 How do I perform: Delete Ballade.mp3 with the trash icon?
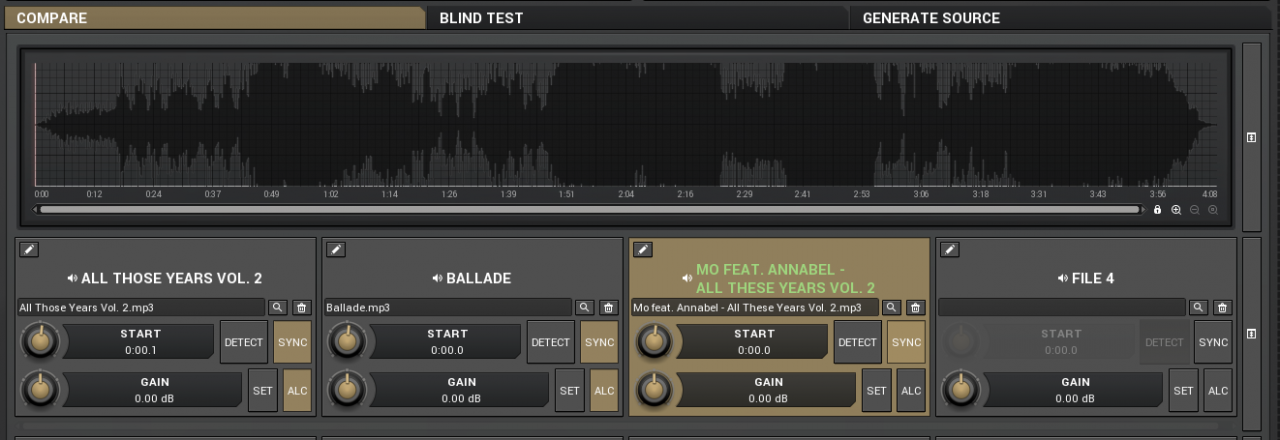pos(609,307)
